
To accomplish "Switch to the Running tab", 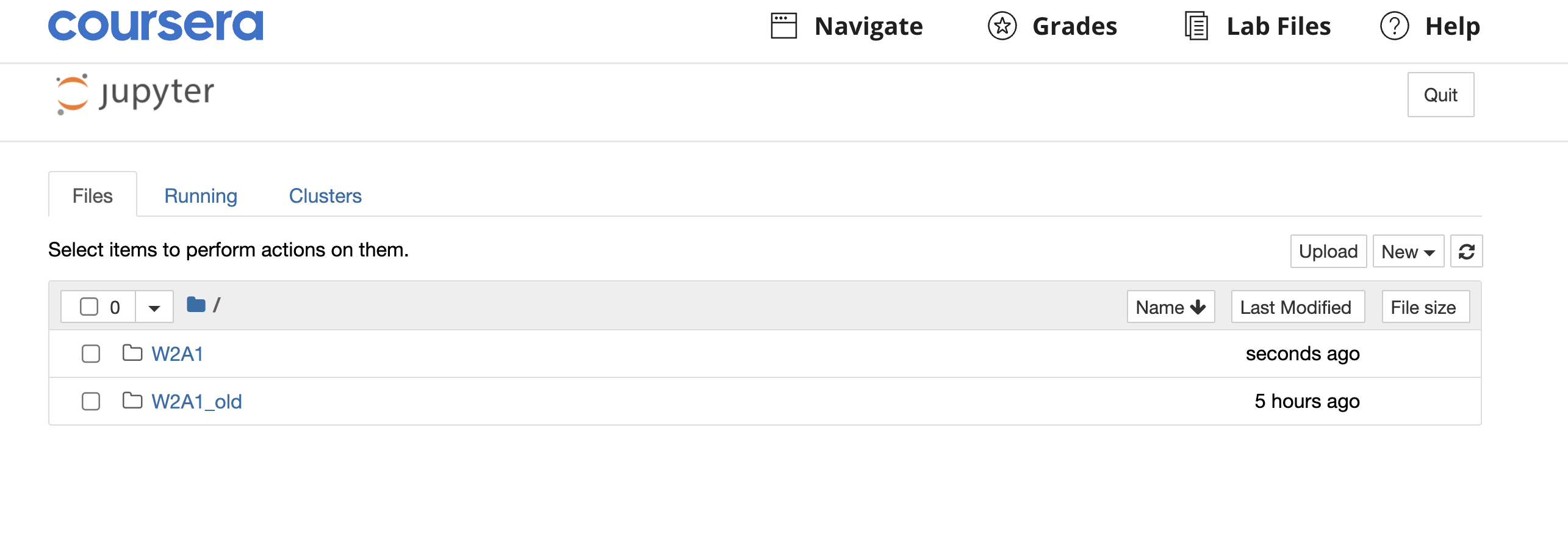I will coord(201,196).
